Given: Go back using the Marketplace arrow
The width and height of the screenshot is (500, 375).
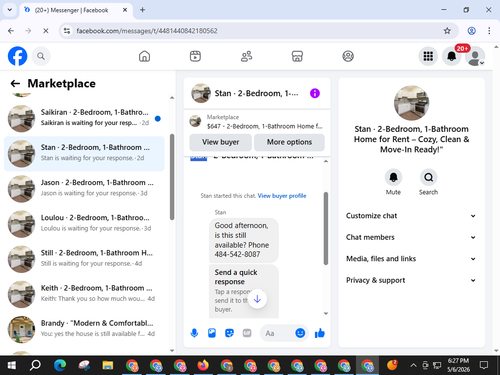Looking at the screenshot, I should tap(15, 83).
